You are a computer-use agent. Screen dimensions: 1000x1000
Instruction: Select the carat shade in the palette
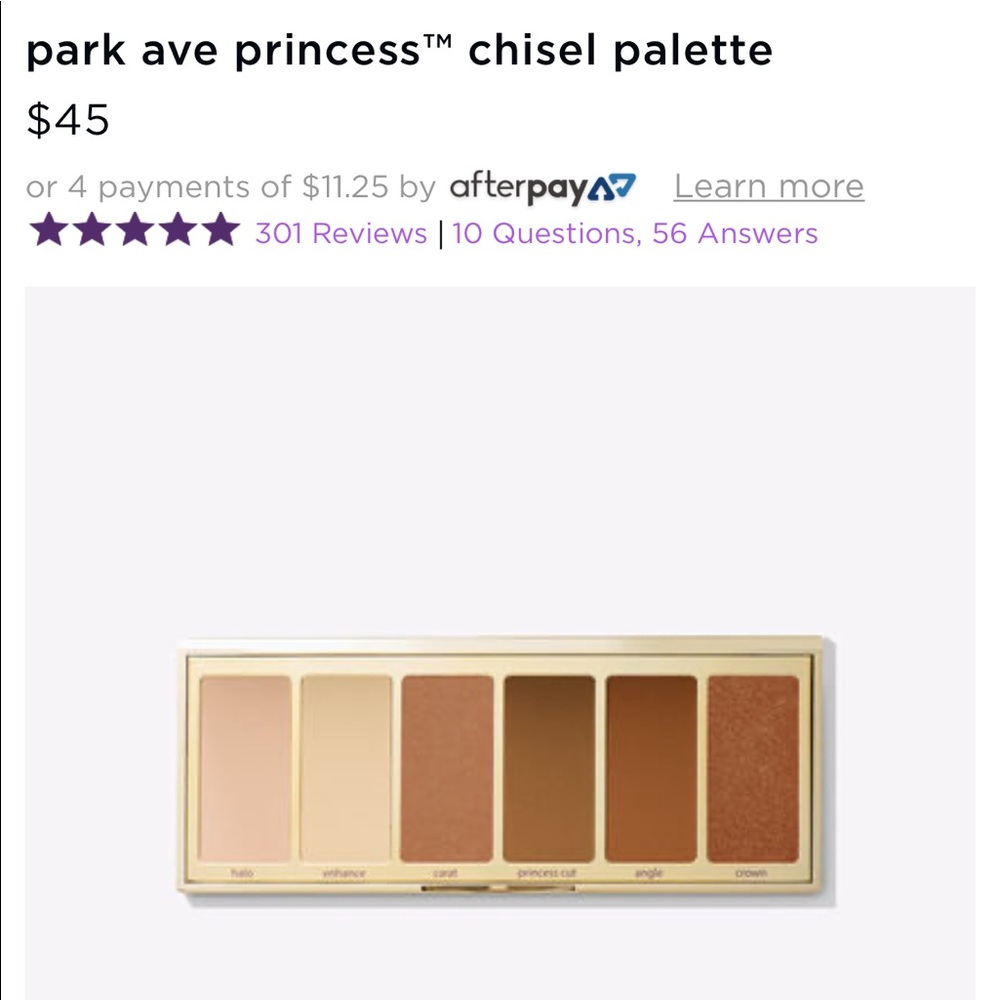447,772
